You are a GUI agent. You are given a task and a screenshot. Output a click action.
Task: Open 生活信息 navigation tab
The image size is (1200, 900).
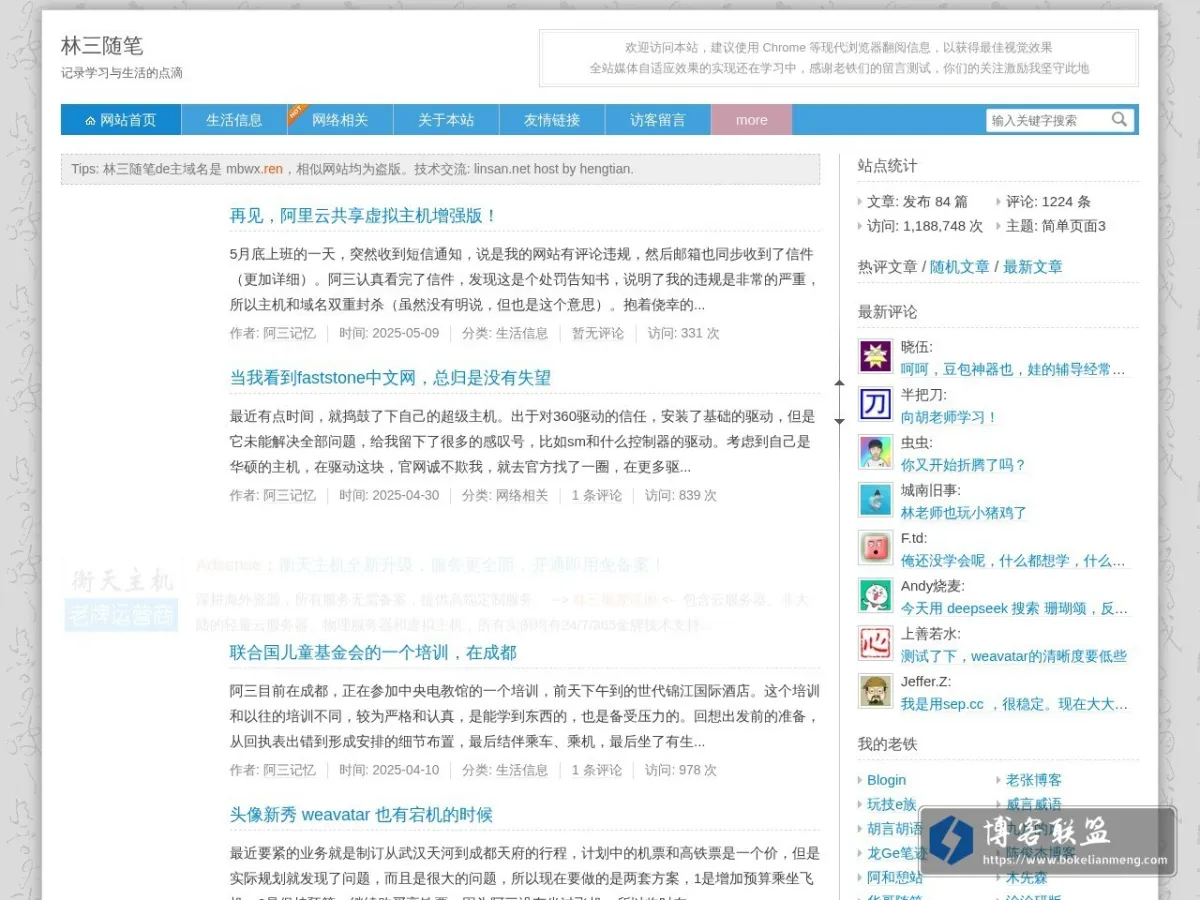(234, 120)
